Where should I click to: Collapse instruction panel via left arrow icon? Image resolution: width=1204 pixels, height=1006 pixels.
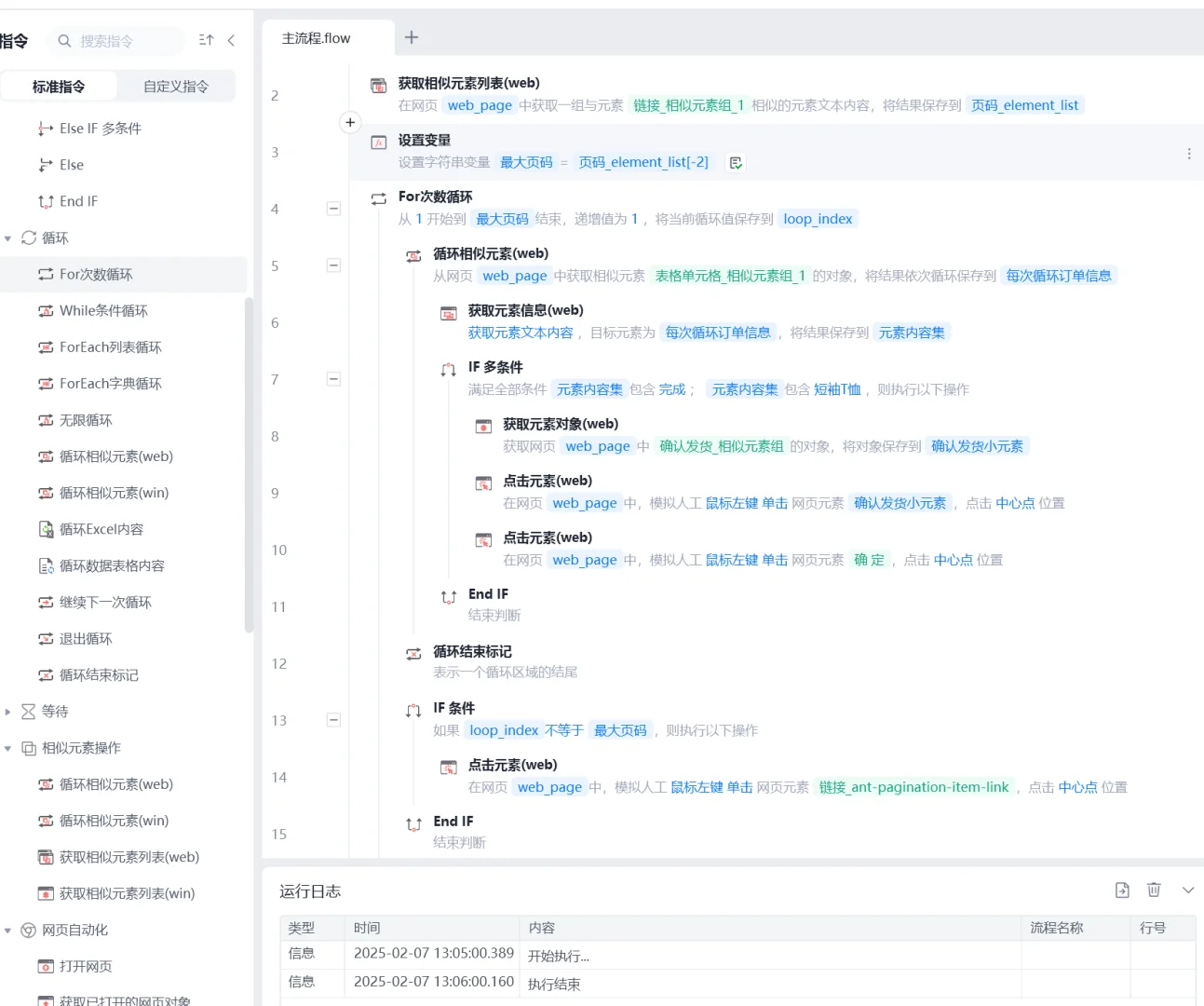(x=232, y=41)
